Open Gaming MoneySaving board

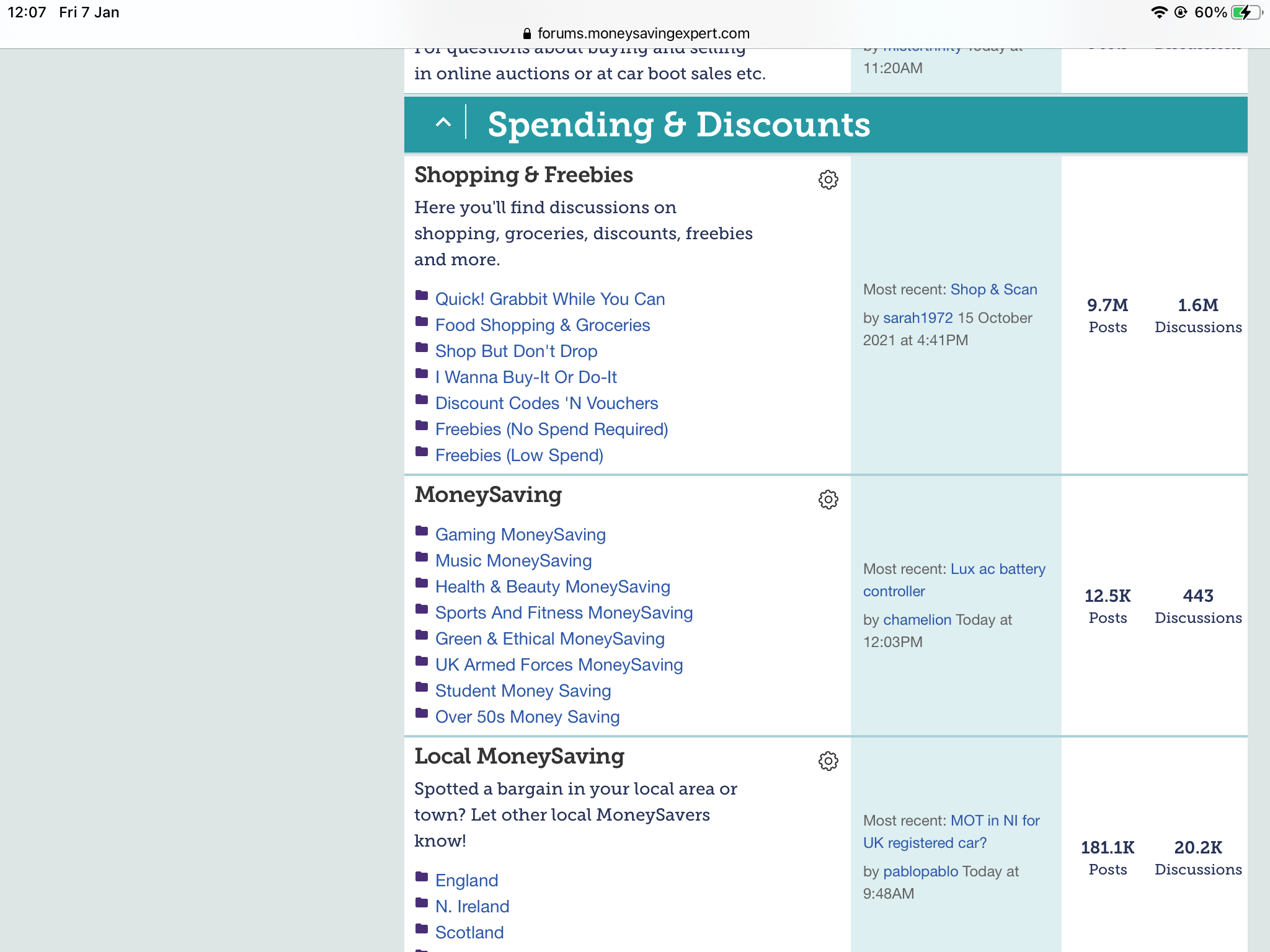pyautogui.click(x=520, y=535)
